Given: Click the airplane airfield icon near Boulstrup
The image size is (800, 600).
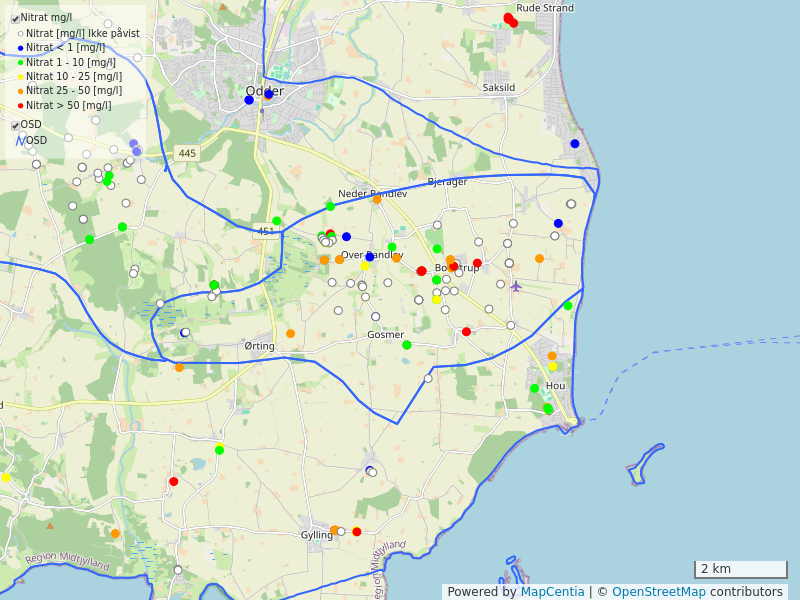Looking at the screenshot, I should coord(516,287).
